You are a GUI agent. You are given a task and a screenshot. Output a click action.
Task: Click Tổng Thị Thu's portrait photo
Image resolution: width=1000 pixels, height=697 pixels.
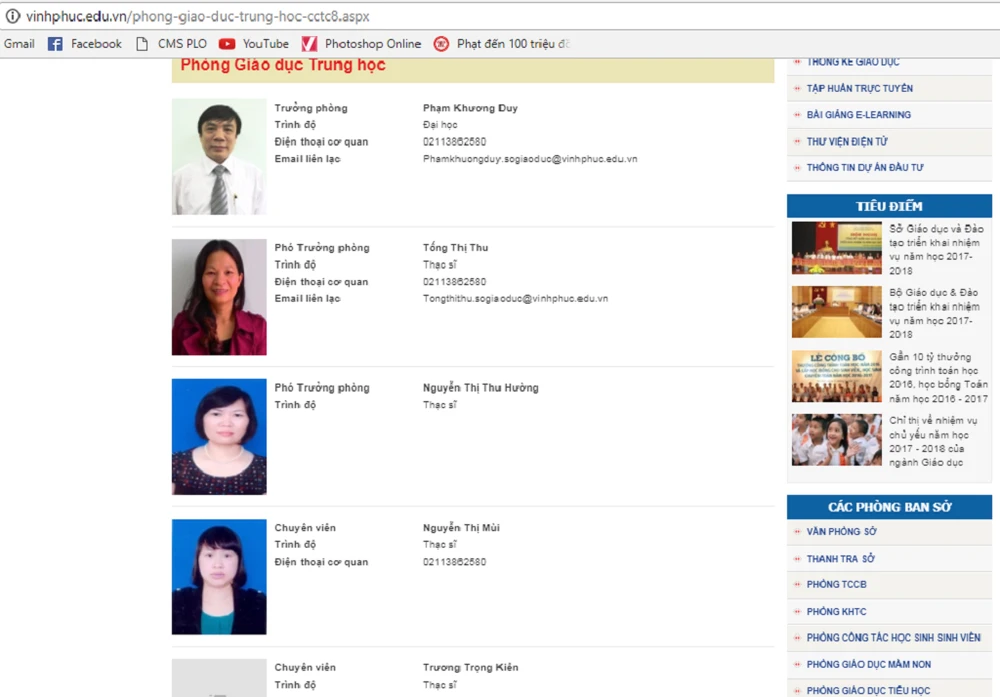coord(219,297)
